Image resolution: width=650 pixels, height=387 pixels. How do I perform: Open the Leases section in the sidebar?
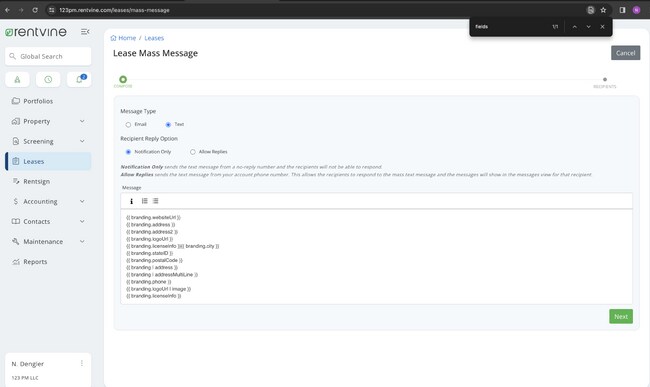coord(48,161)
